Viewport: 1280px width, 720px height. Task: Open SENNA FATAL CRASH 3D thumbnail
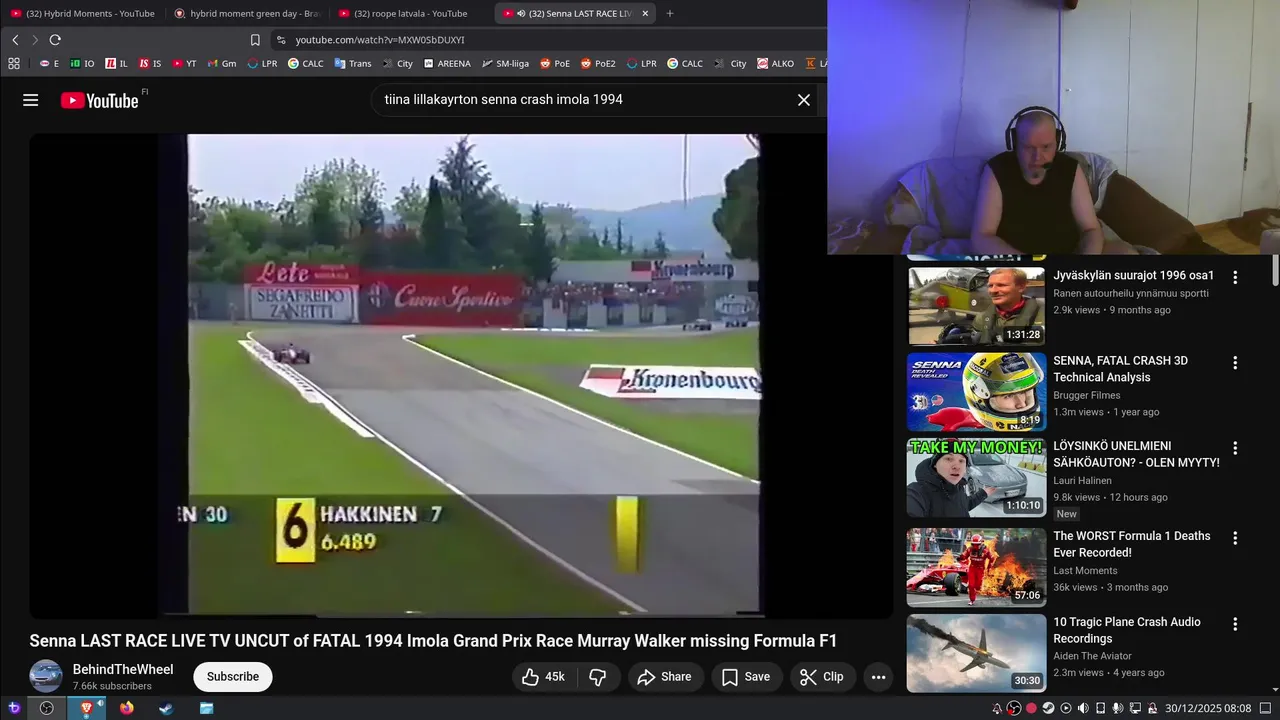[x=976, y=392]
